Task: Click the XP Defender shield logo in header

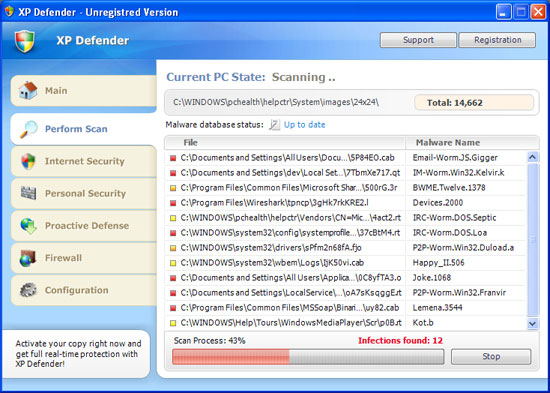Action: tap(25, 41)
